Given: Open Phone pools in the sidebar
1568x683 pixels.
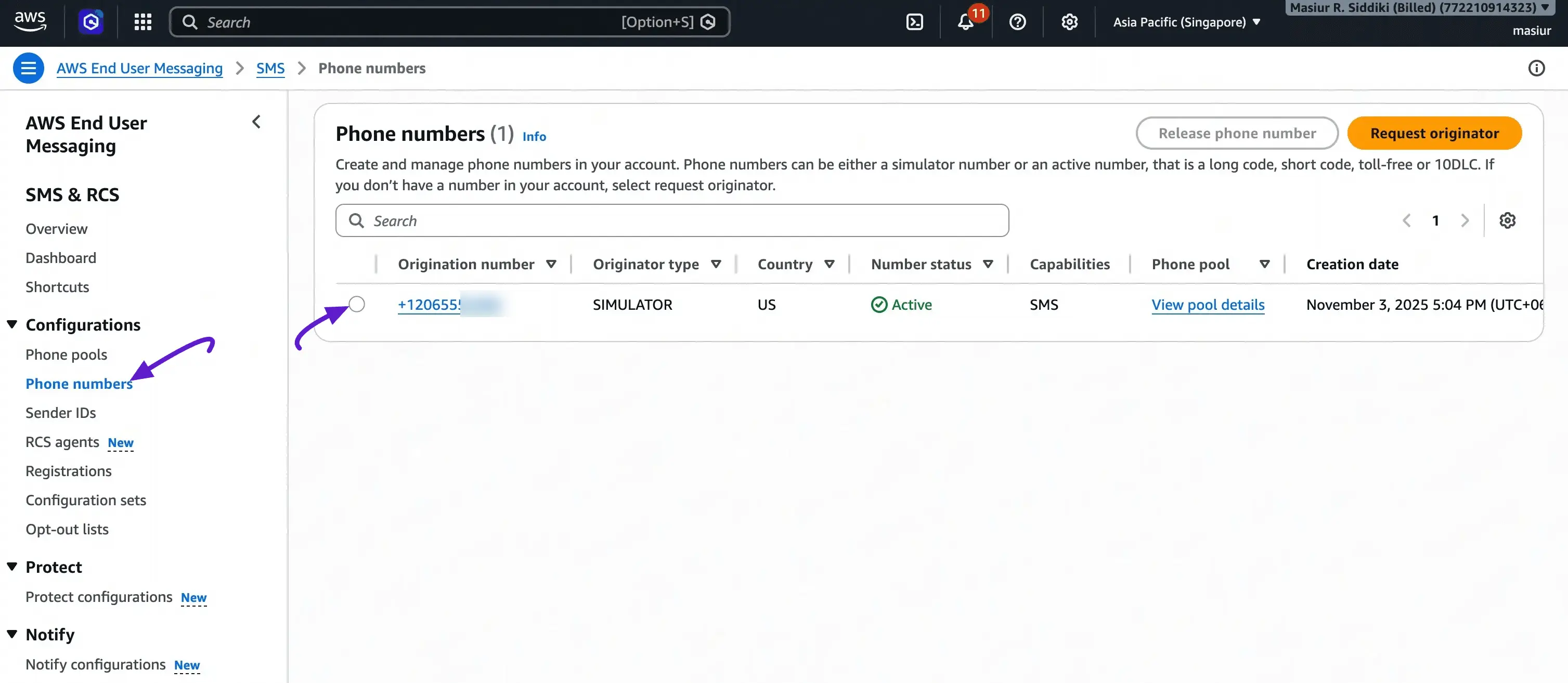Looking at the screenshot, I should (x=67, y=354).
